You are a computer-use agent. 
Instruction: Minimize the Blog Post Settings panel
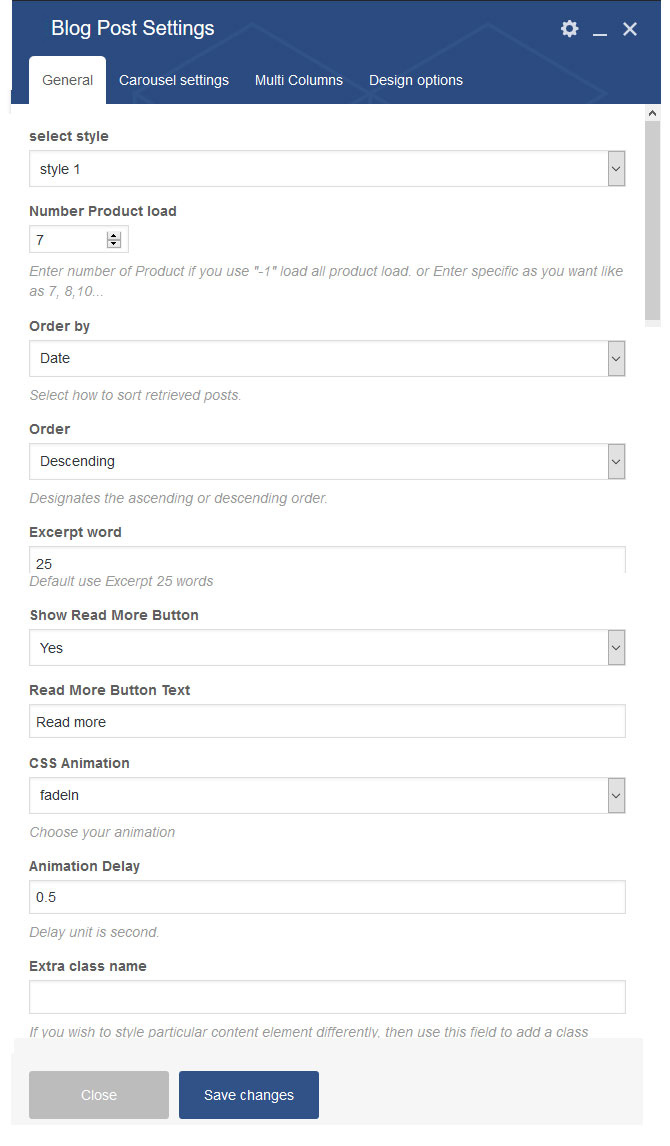[x=600, y=29]
